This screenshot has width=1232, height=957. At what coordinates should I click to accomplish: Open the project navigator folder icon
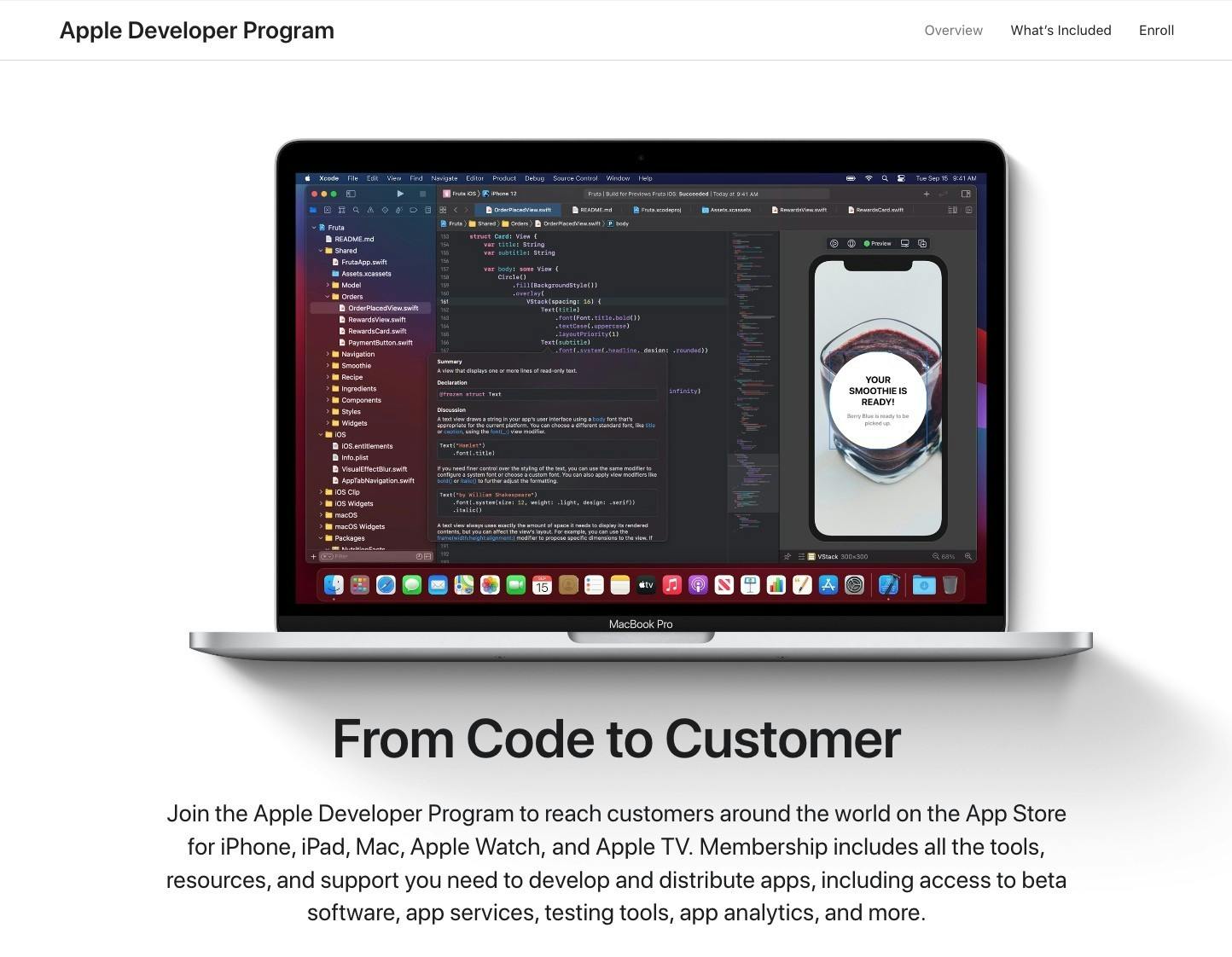313,210
